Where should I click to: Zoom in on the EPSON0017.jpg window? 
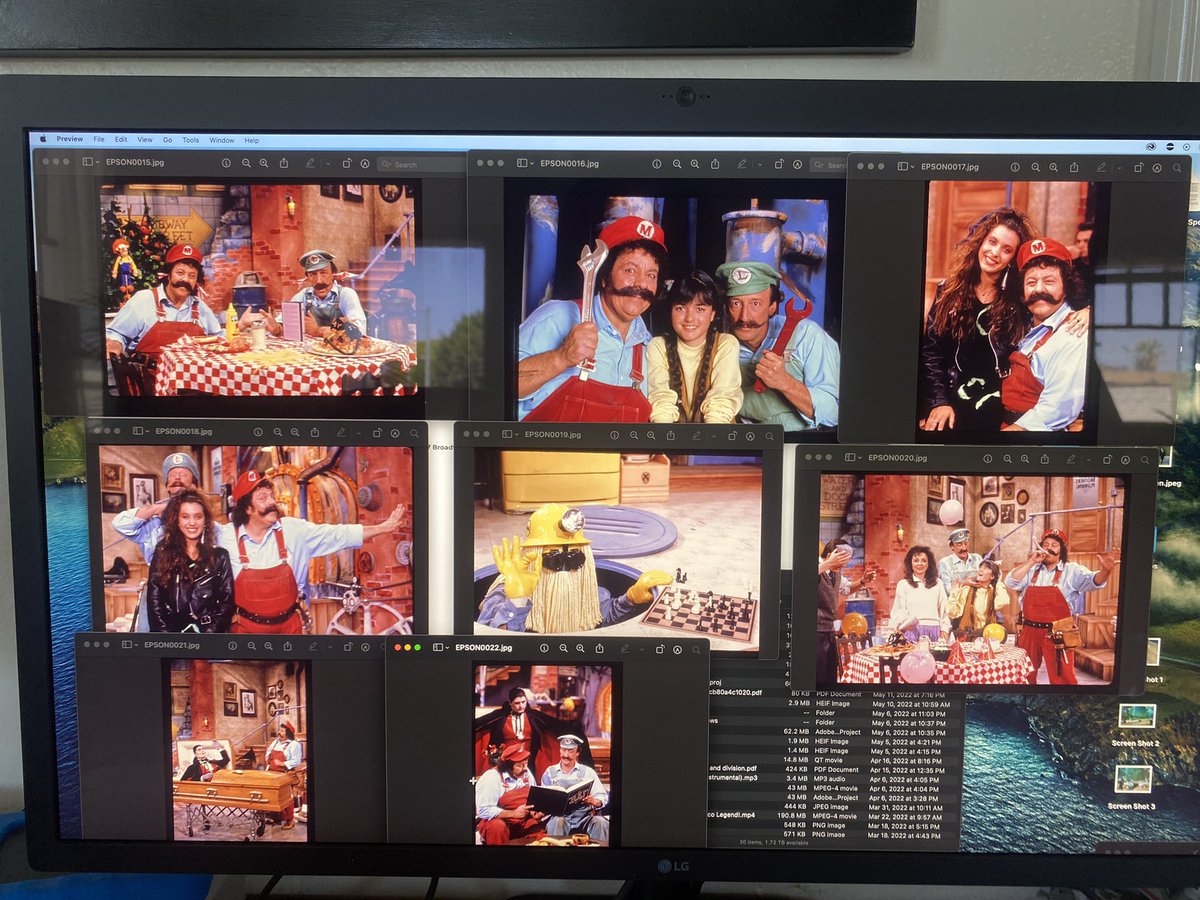1054,167
